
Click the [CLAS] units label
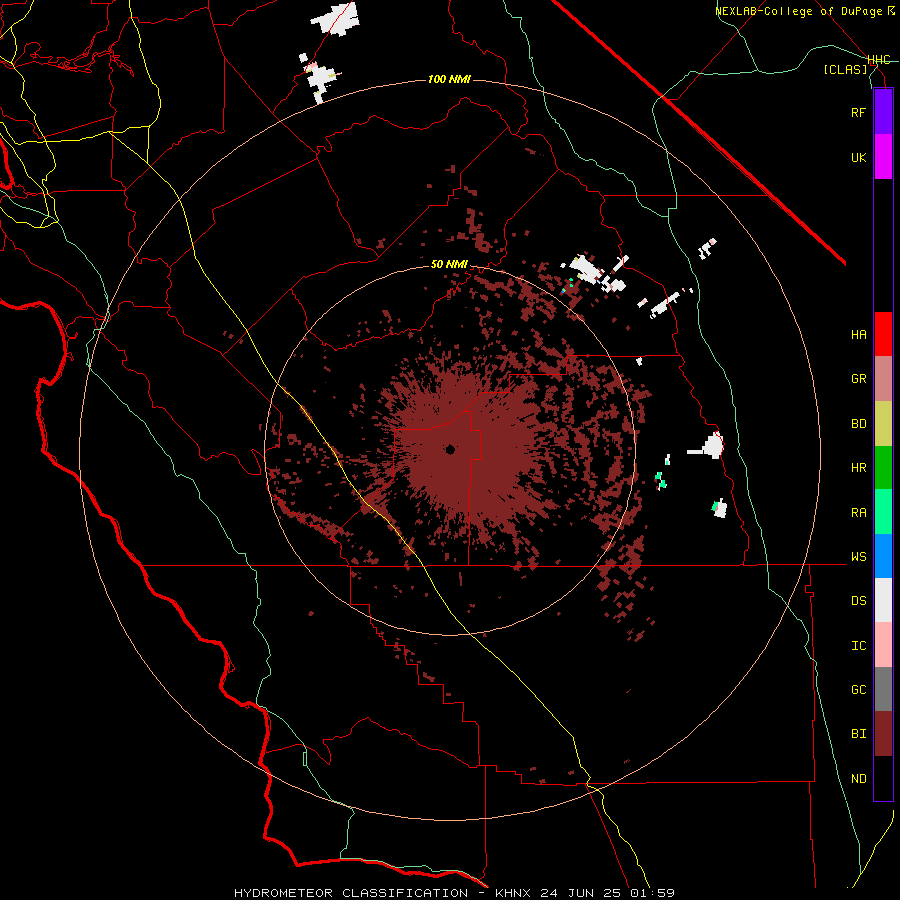[x=845, y=69]
